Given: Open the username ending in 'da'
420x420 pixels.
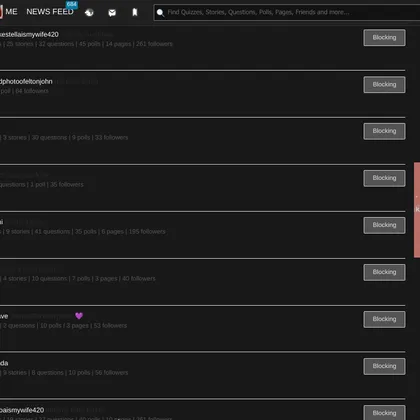Looking at the screenshot, I should pos(4,363).
